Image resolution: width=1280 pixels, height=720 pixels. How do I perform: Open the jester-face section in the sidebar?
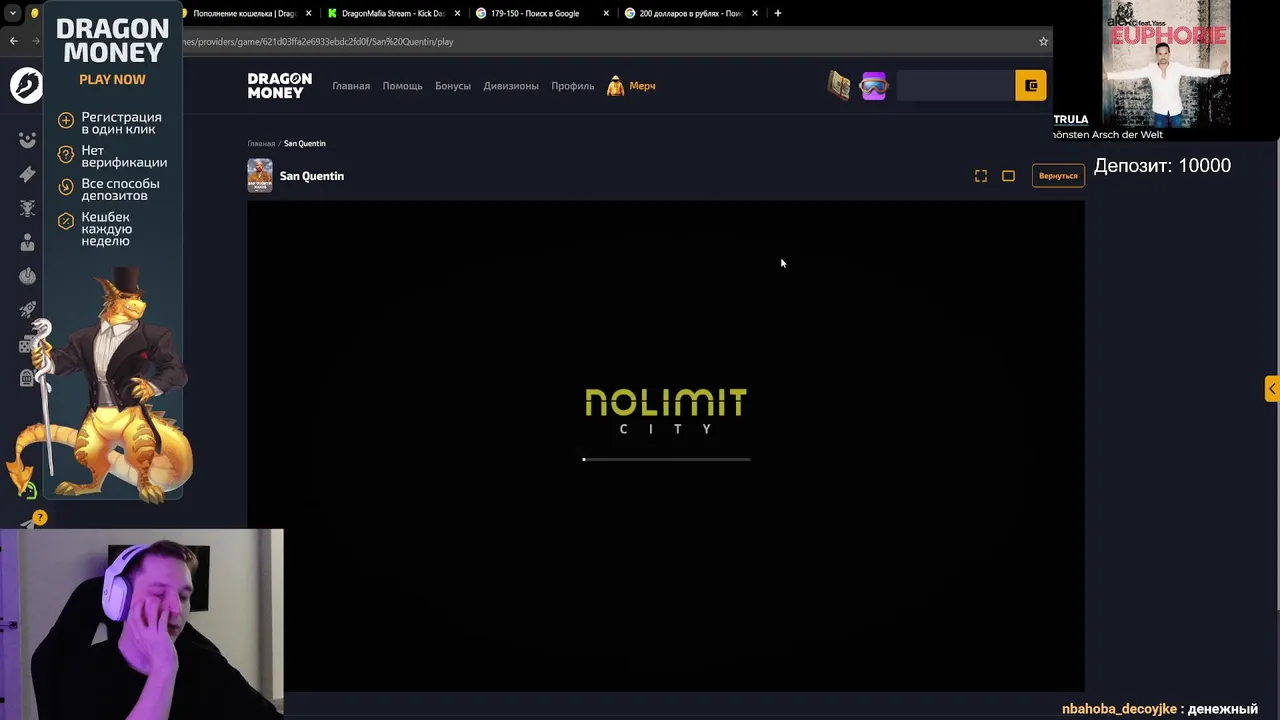pyautogui.click(x=27, y=140)
